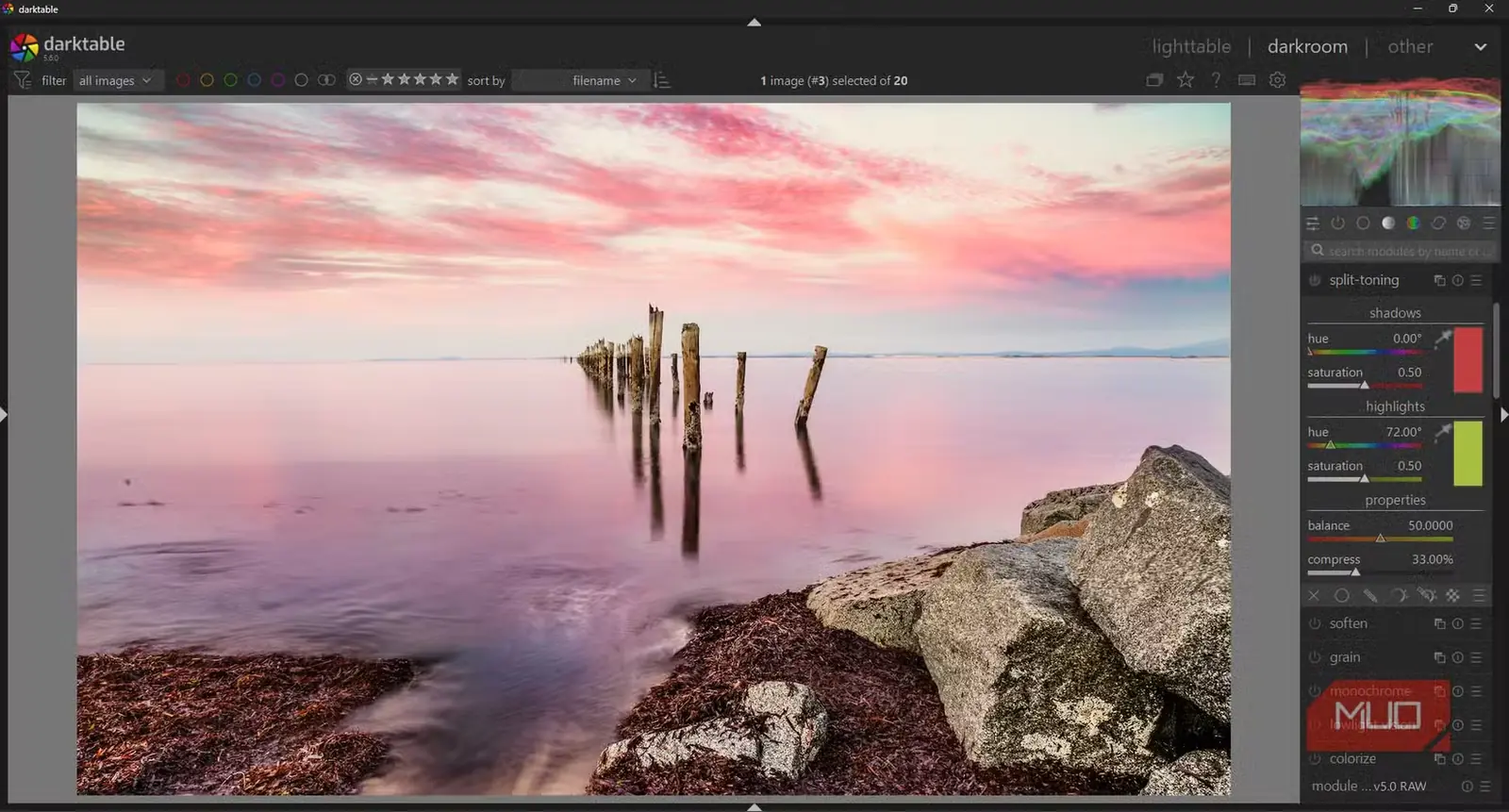Open the quick access panel icon
Screen dimensions: 1509x812
pos(1313,224)
